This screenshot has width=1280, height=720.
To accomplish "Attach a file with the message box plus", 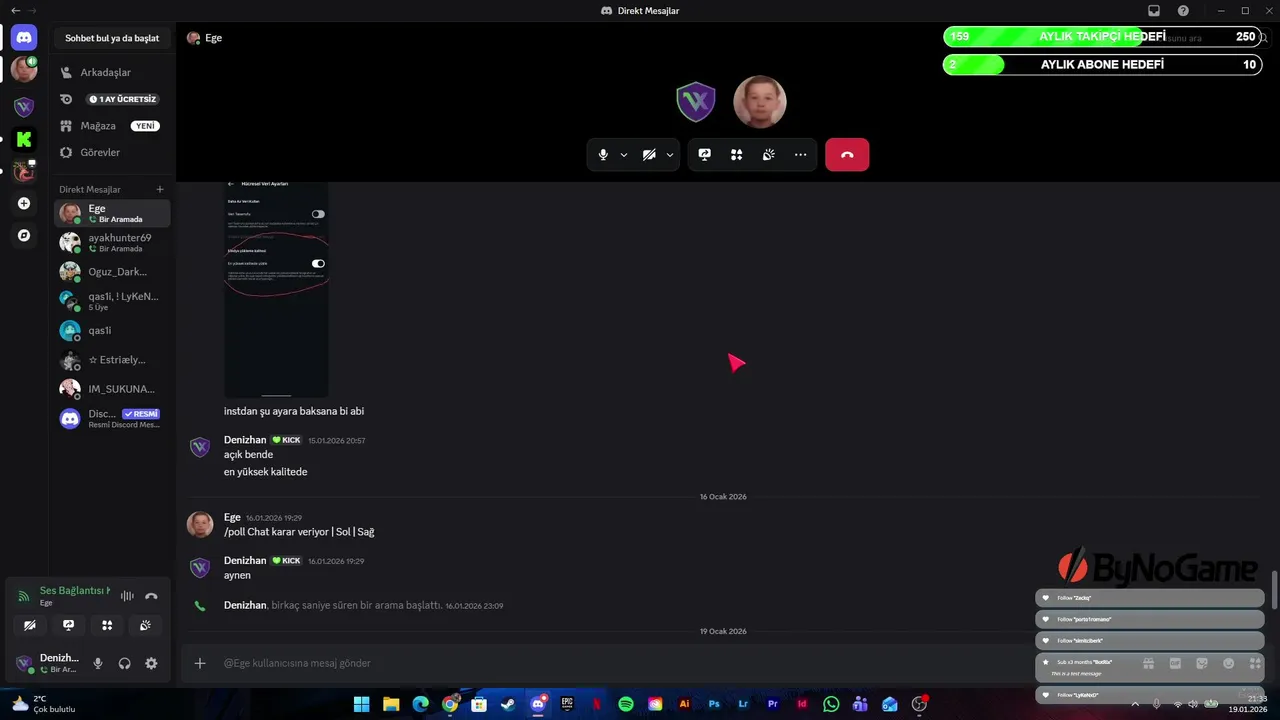I will (200, 663).
